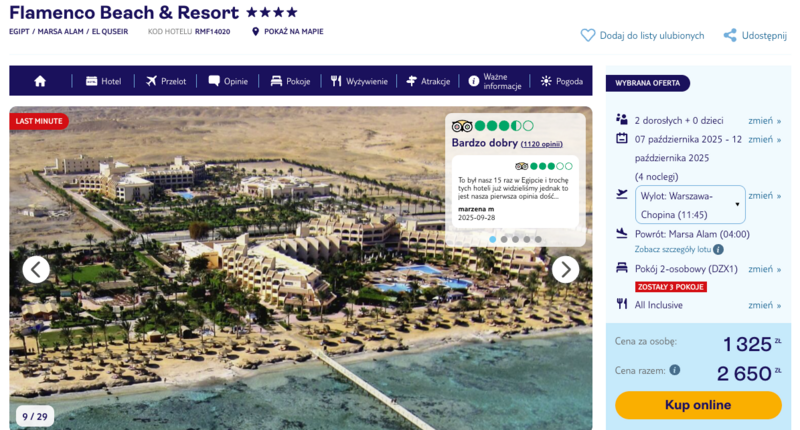
Task: Open the Wylot Warszawa-Chopina departure dropdown
Action: (x=690, y=205)
